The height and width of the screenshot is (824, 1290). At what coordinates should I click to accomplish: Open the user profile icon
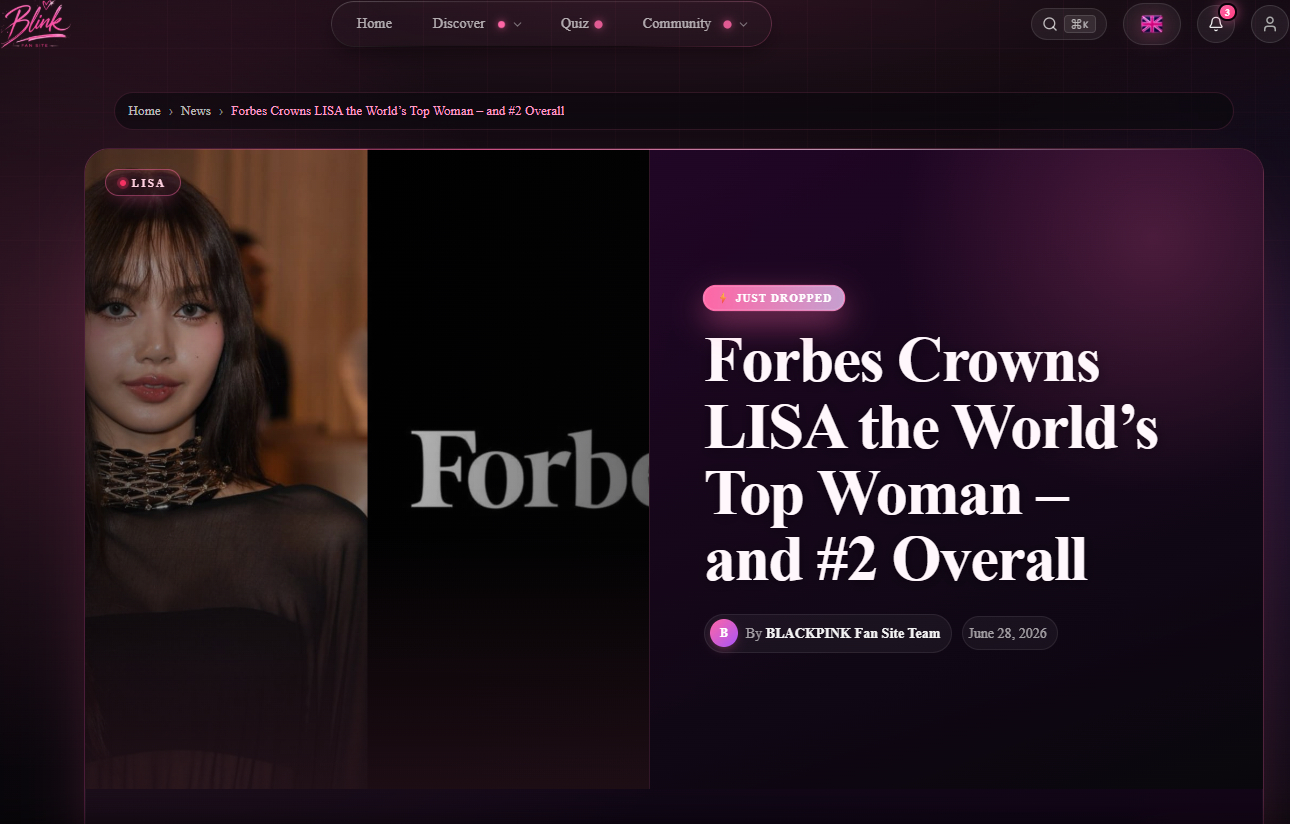[x=1270, y=24]
